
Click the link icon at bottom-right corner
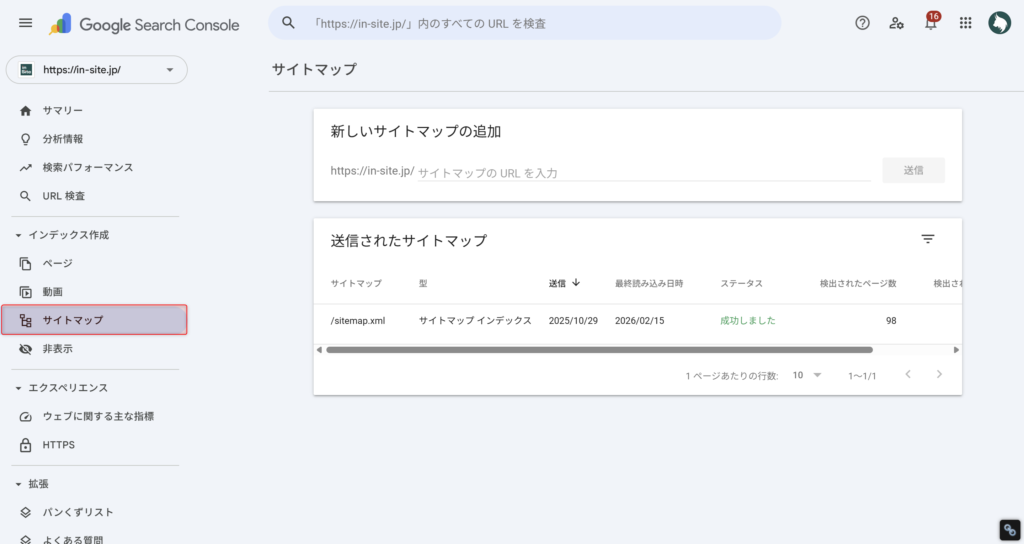1010,530
